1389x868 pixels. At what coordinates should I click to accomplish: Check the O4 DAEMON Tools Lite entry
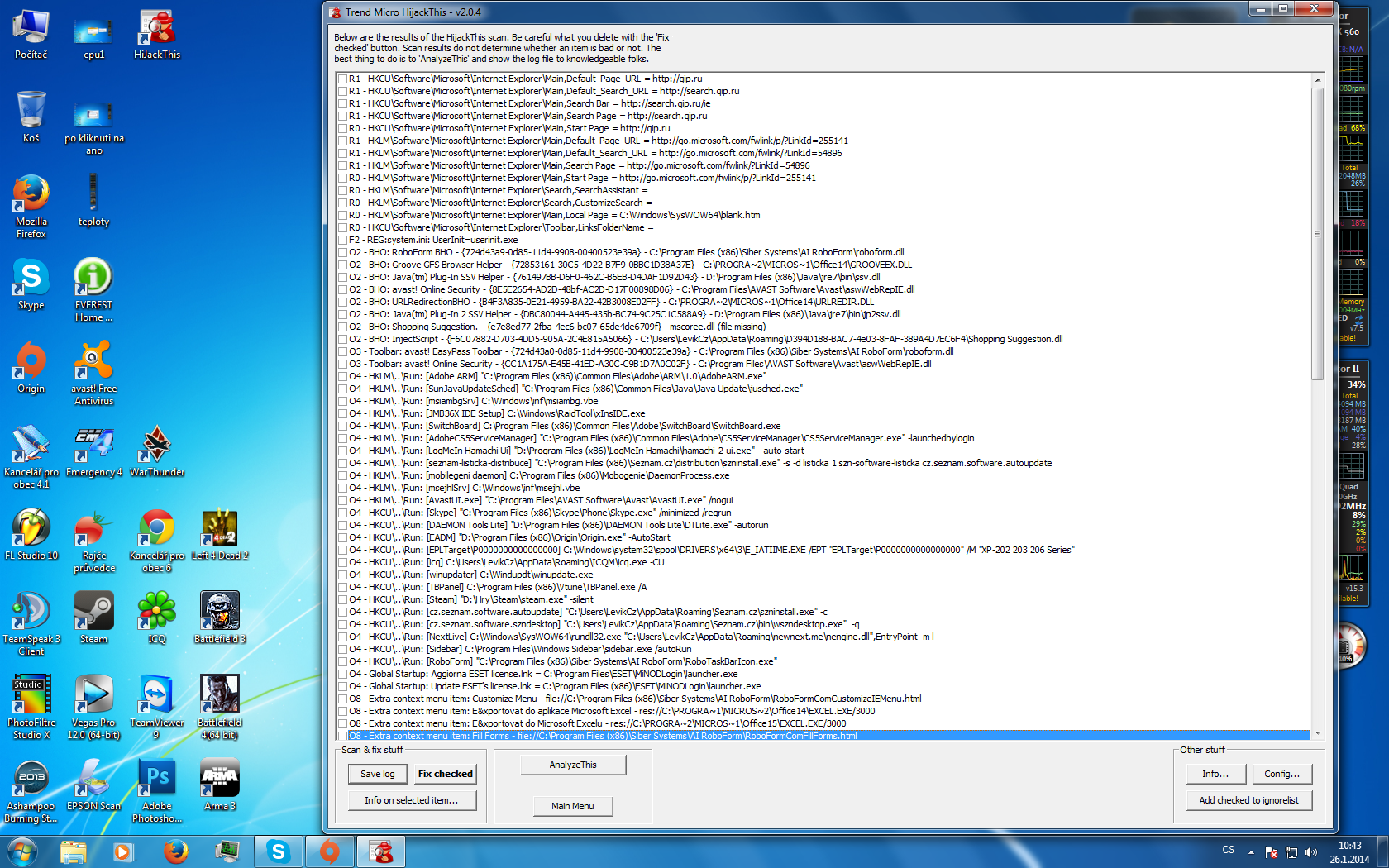coord(342,525)
